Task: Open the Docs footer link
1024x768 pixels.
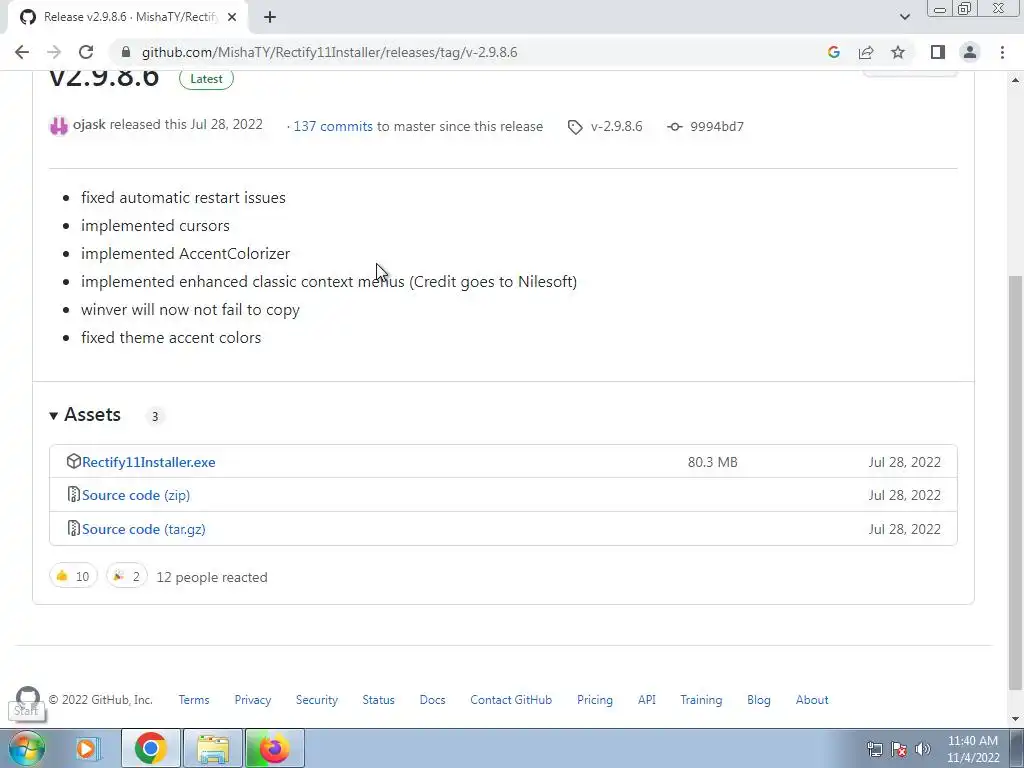Action: pyautogui.click(x=432, y=699)
